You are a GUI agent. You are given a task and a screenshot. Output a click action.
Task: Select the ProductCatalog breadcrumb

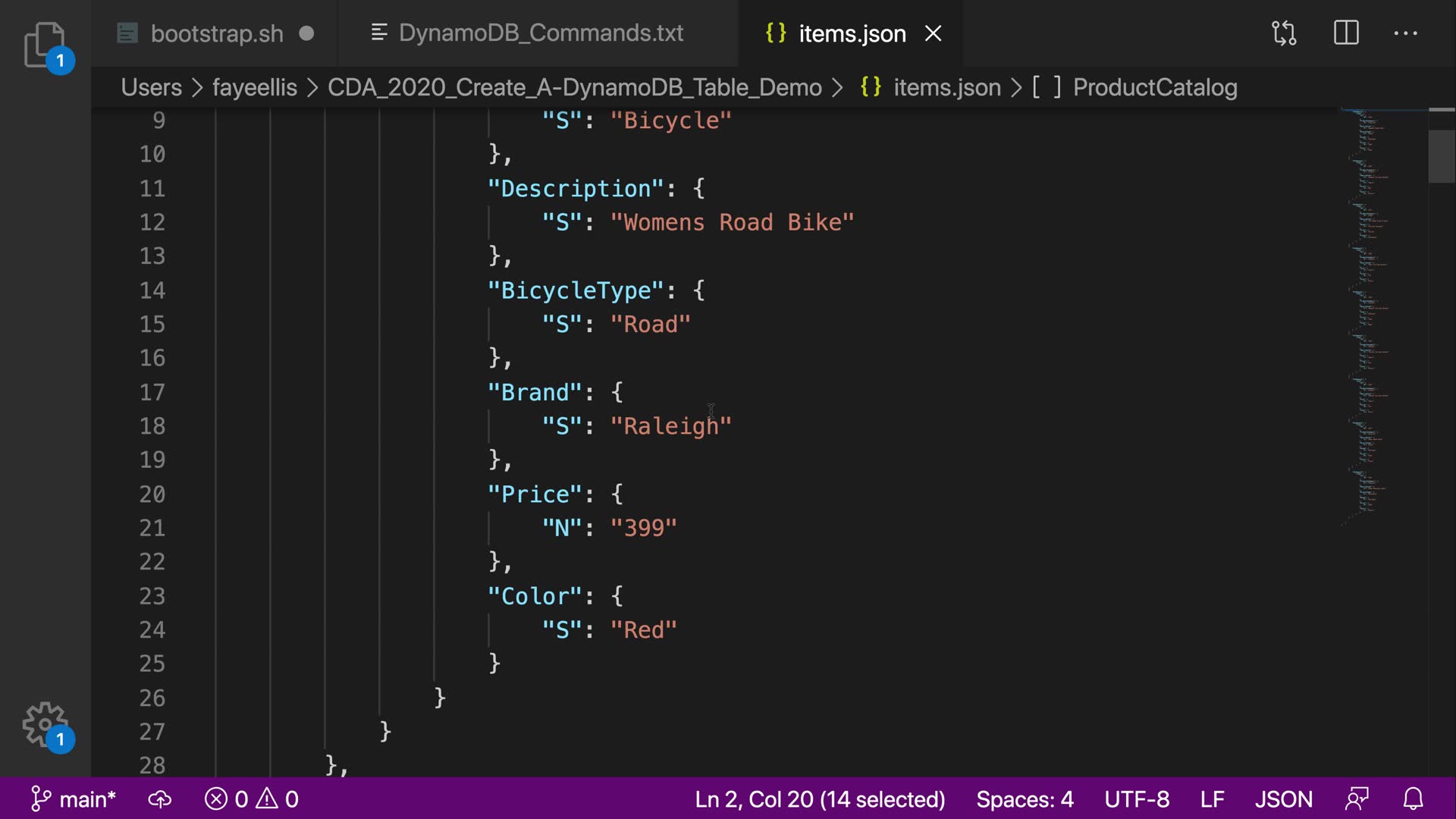point(1154,88)
